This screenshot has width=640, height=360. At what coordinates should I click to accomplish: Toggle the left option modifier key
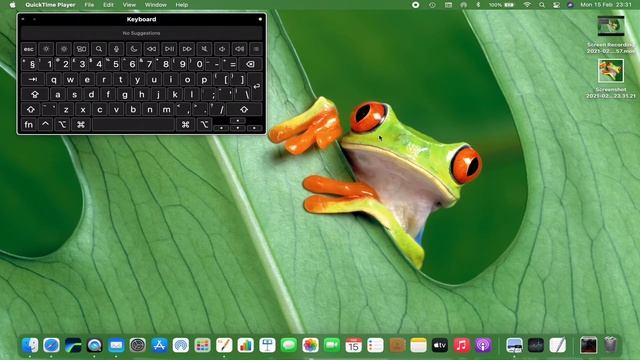click(62, 124)
